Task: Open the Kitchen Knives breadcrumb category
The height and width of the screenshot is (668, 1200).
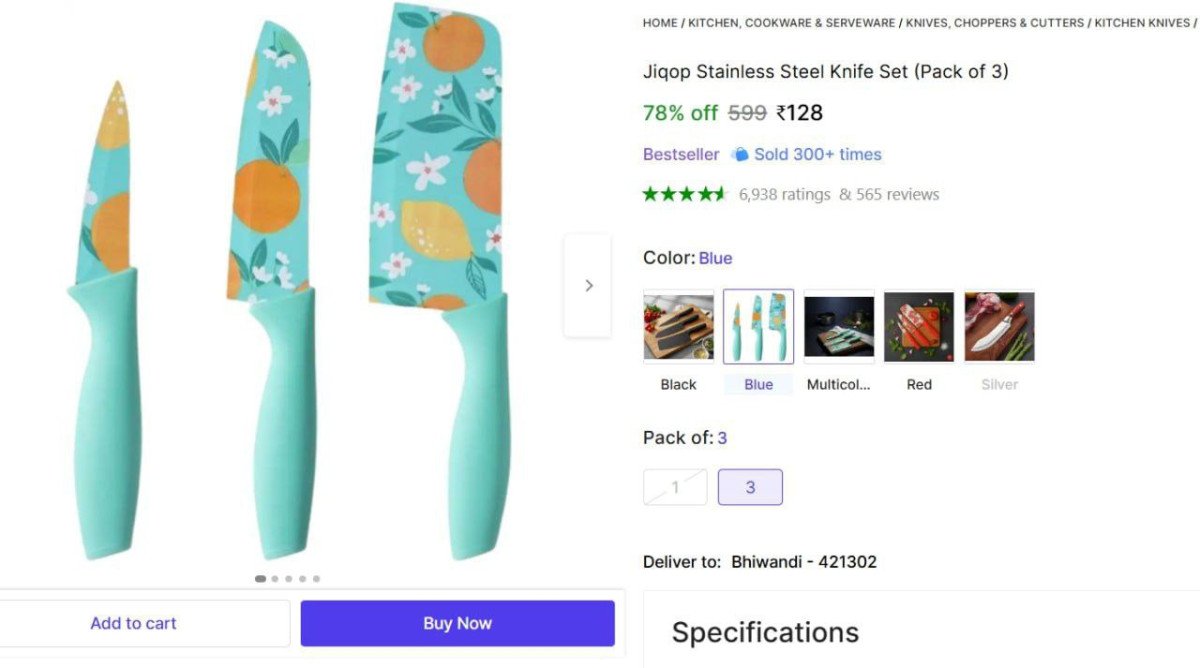Action: click(1142, 23)
